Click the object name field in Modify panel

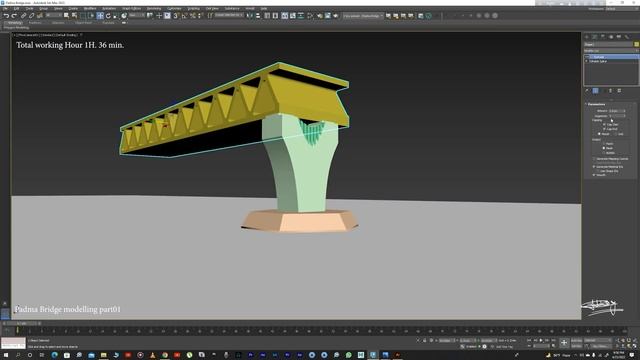pyautogui.click(x=608, y=44)
